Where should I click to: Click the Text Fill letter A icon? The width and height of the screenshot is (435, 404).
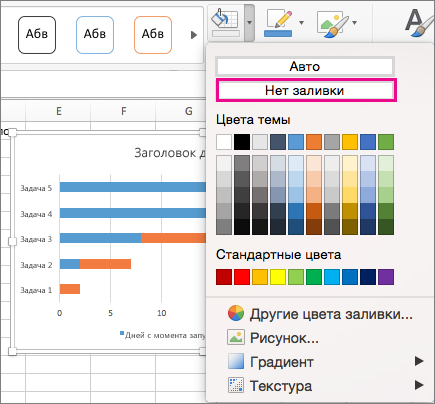(418, 23)
